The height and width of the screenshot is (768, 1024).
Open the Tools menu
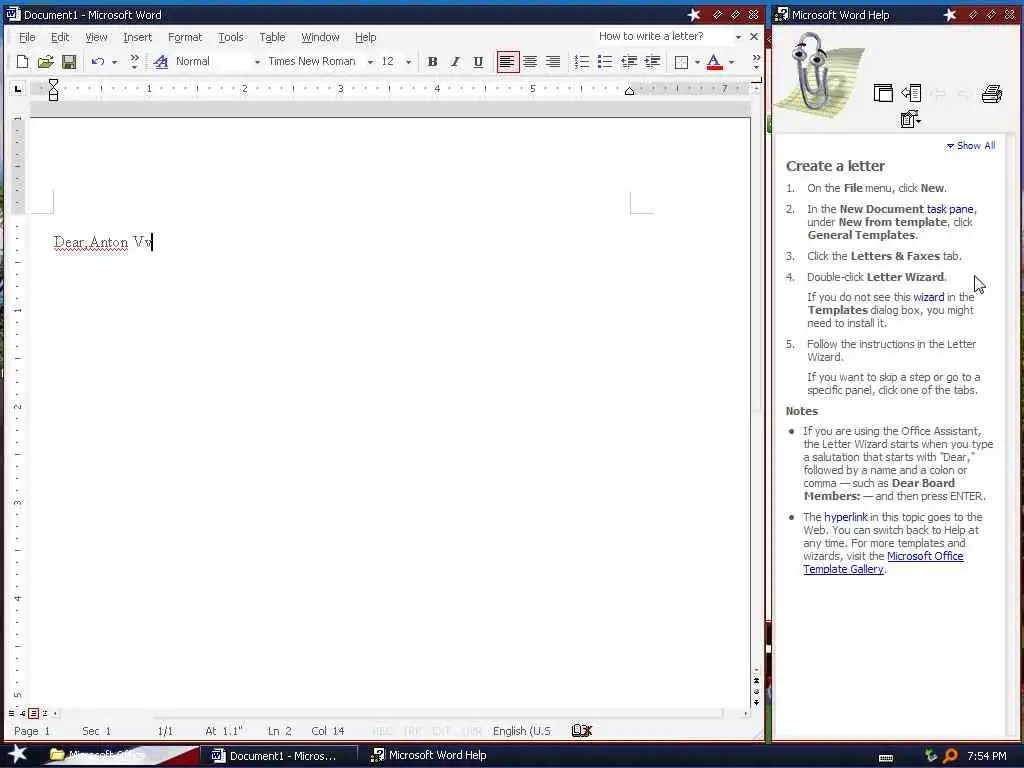tap(231, 37)
